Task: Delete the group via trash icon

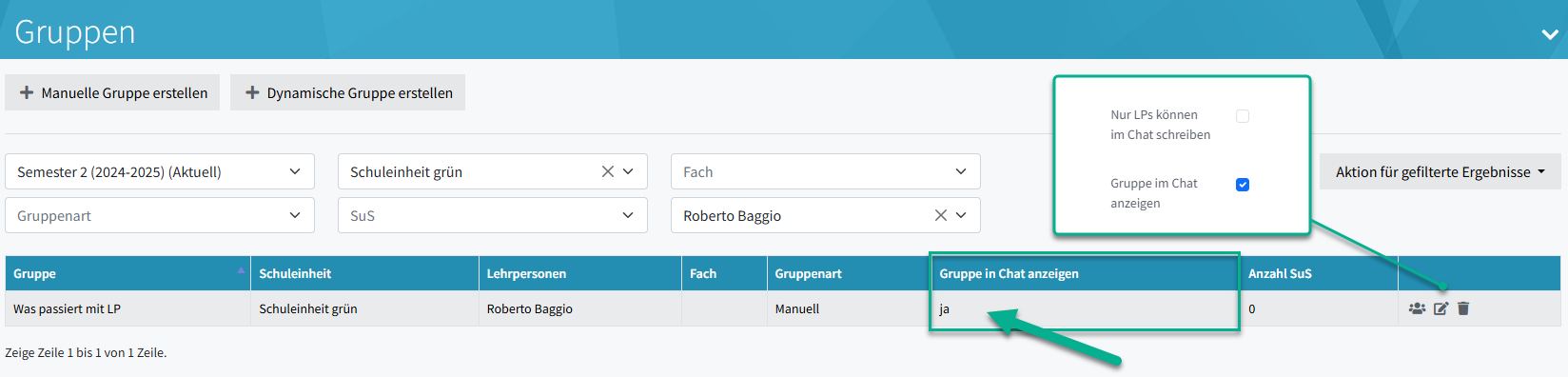Action: [1463, 308]
